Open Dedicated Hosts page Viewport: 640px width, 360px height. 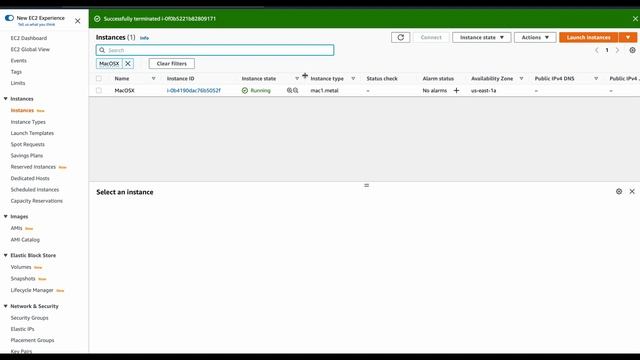click(x=30, y=178)
